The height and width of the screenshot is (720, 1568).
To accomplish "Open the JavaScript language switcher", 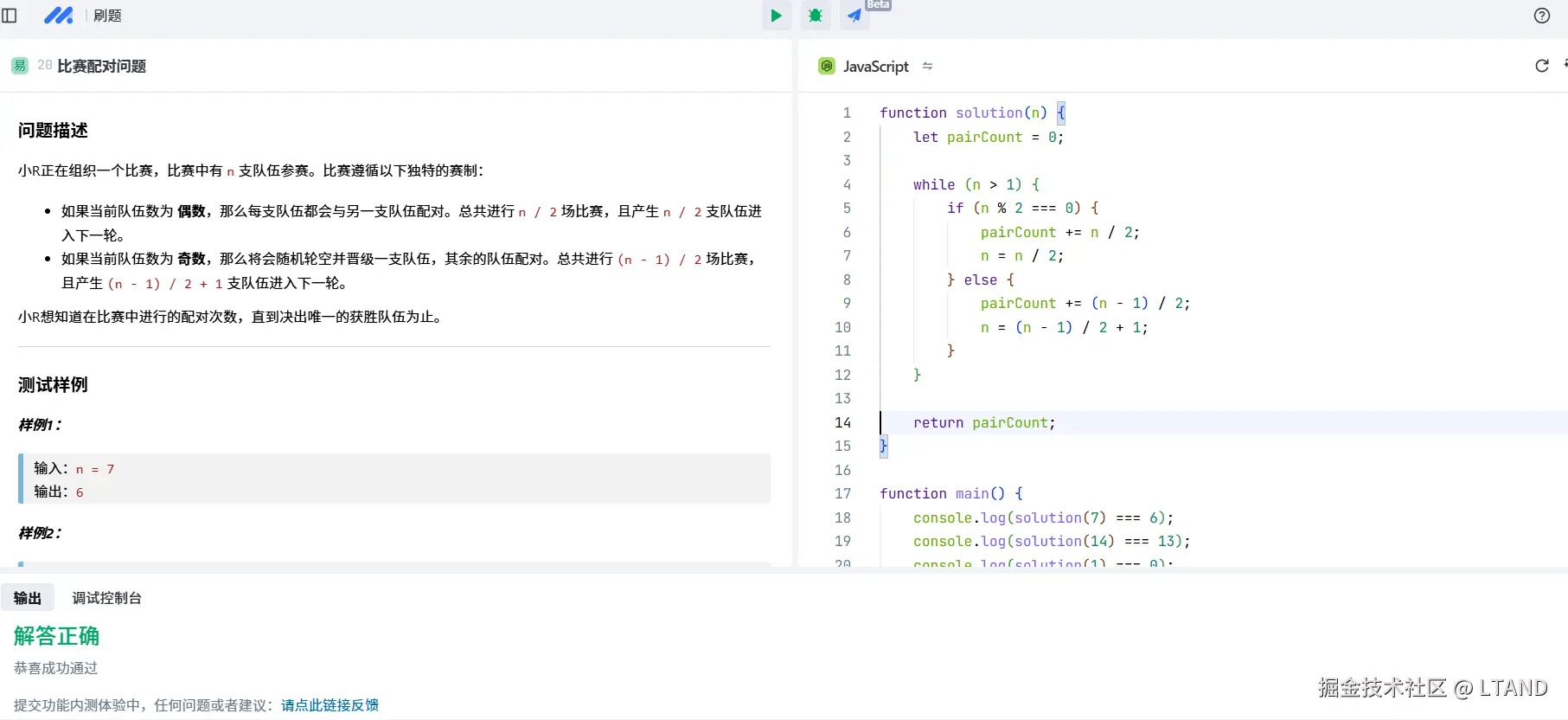I will [x=875, y=67].
